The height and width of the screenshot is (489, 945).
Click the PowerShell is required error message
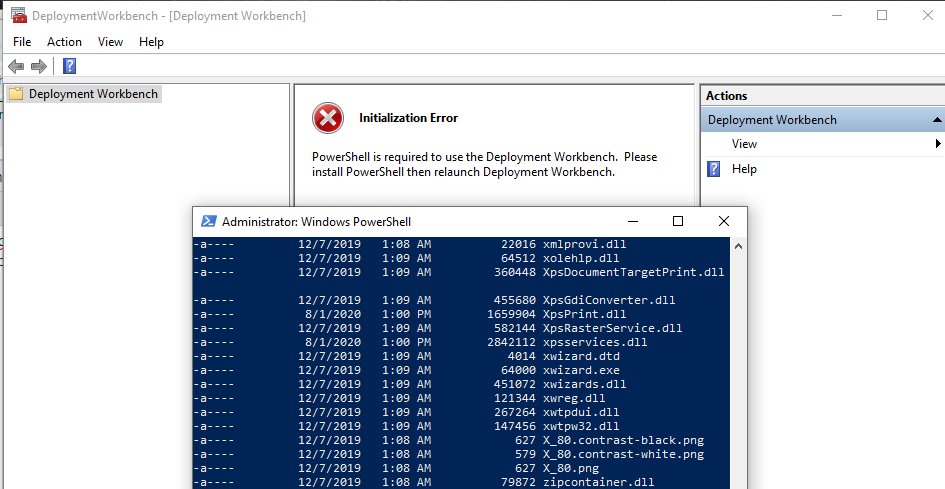coord(485,164)
